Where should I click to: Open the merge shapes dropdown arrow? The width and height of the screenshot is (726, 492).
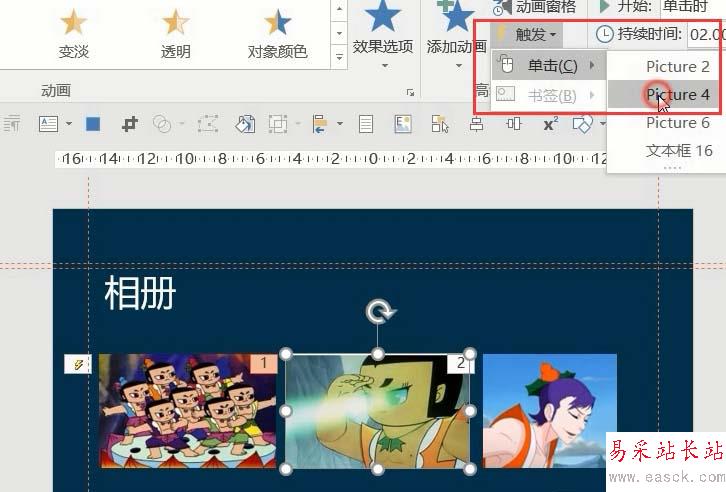[181, 124]
